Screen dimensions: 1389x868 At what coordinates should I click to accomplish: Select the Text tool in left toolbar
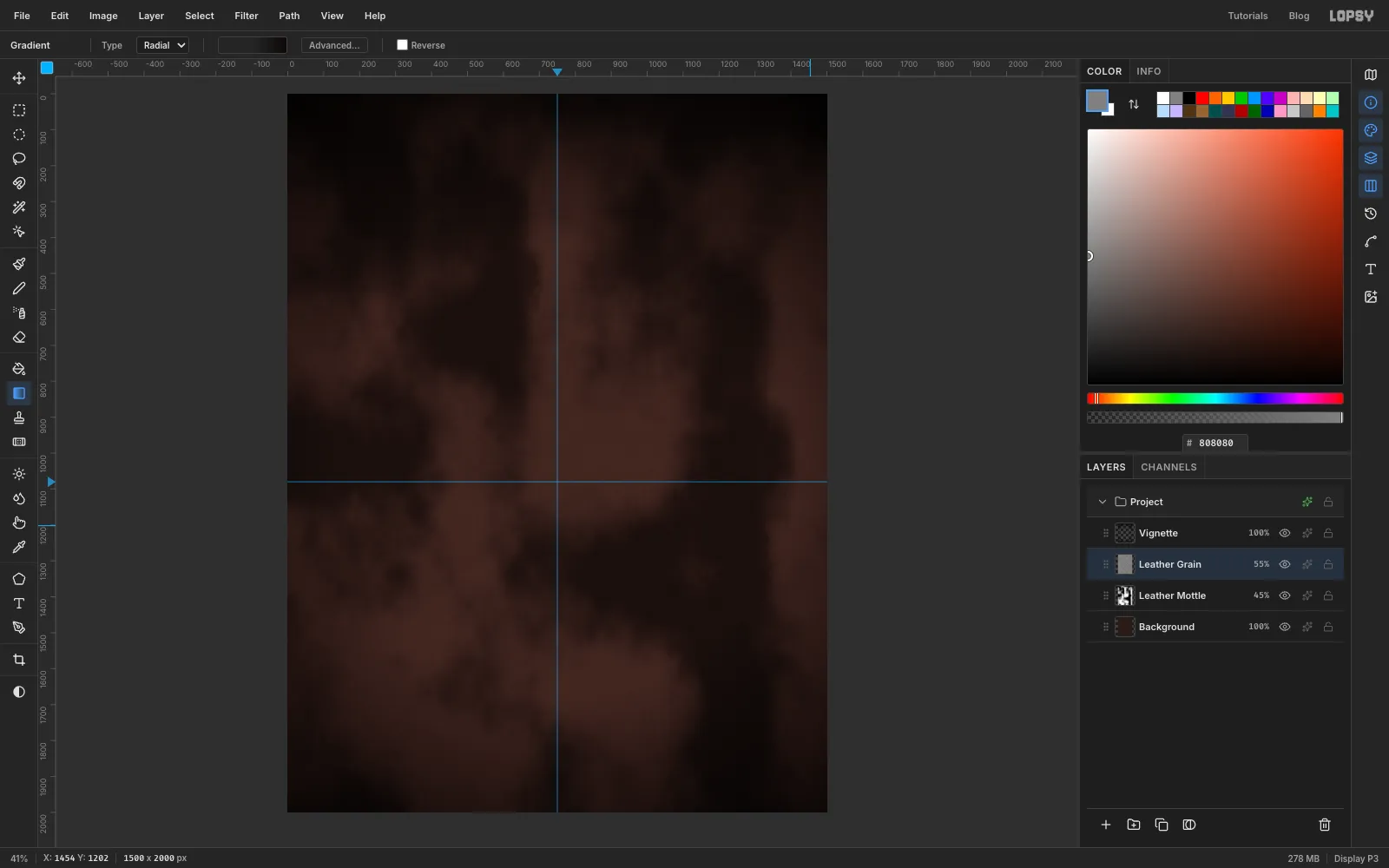click(19, 603)
